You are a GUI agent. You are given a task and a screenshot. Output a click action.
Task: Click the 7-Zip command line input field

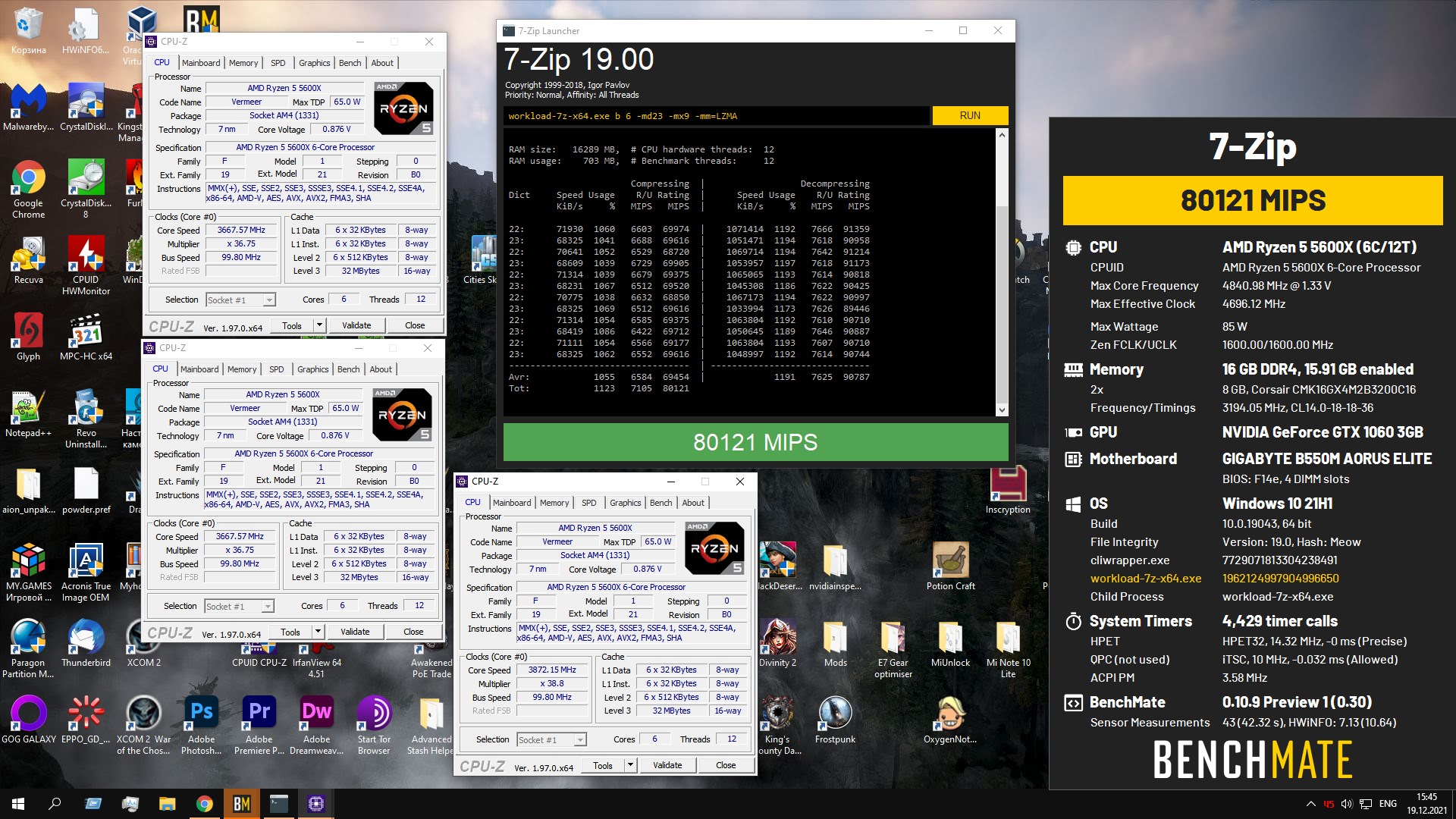point(717,116)
